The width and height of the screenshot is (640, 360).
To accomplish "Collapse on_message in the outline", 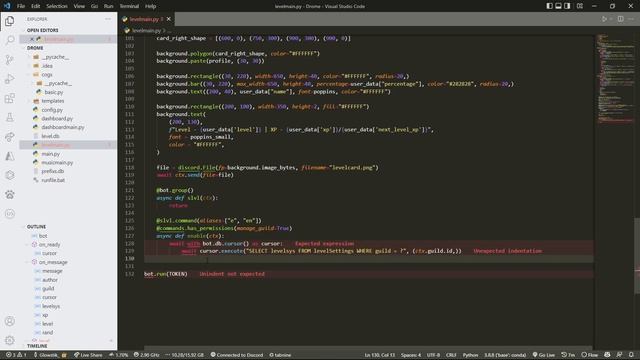I will [x=28, y=262].
